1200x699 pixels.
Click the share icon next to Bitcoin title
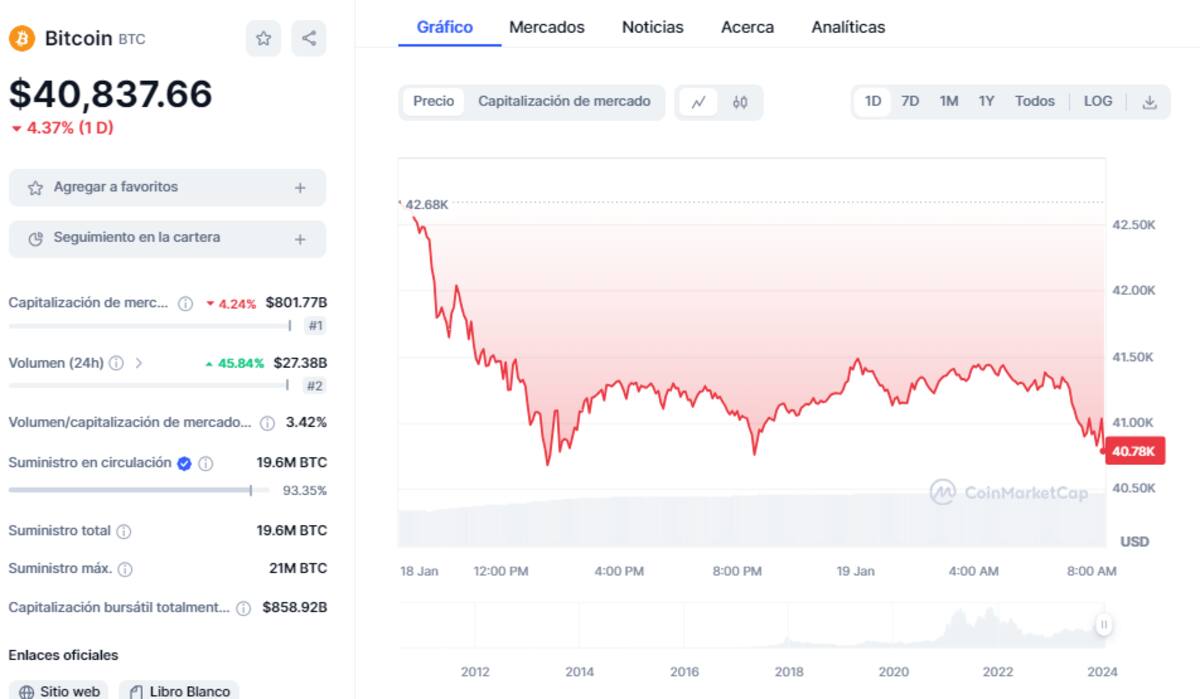[x=309, y=39]
